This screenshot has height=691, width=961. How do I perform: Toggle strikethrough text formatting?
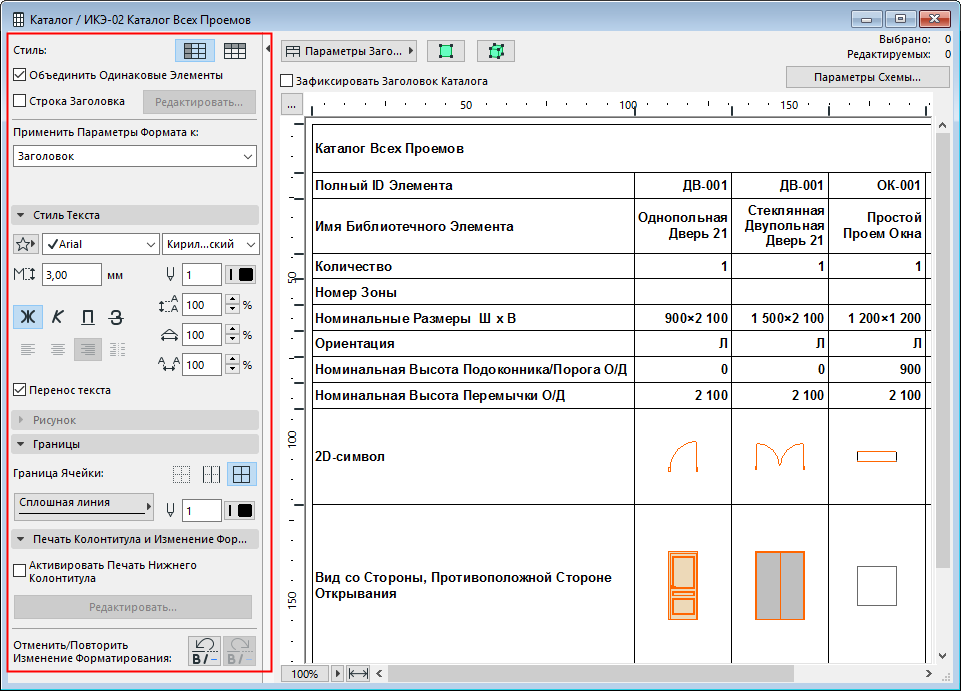click(x=116, y=318)
